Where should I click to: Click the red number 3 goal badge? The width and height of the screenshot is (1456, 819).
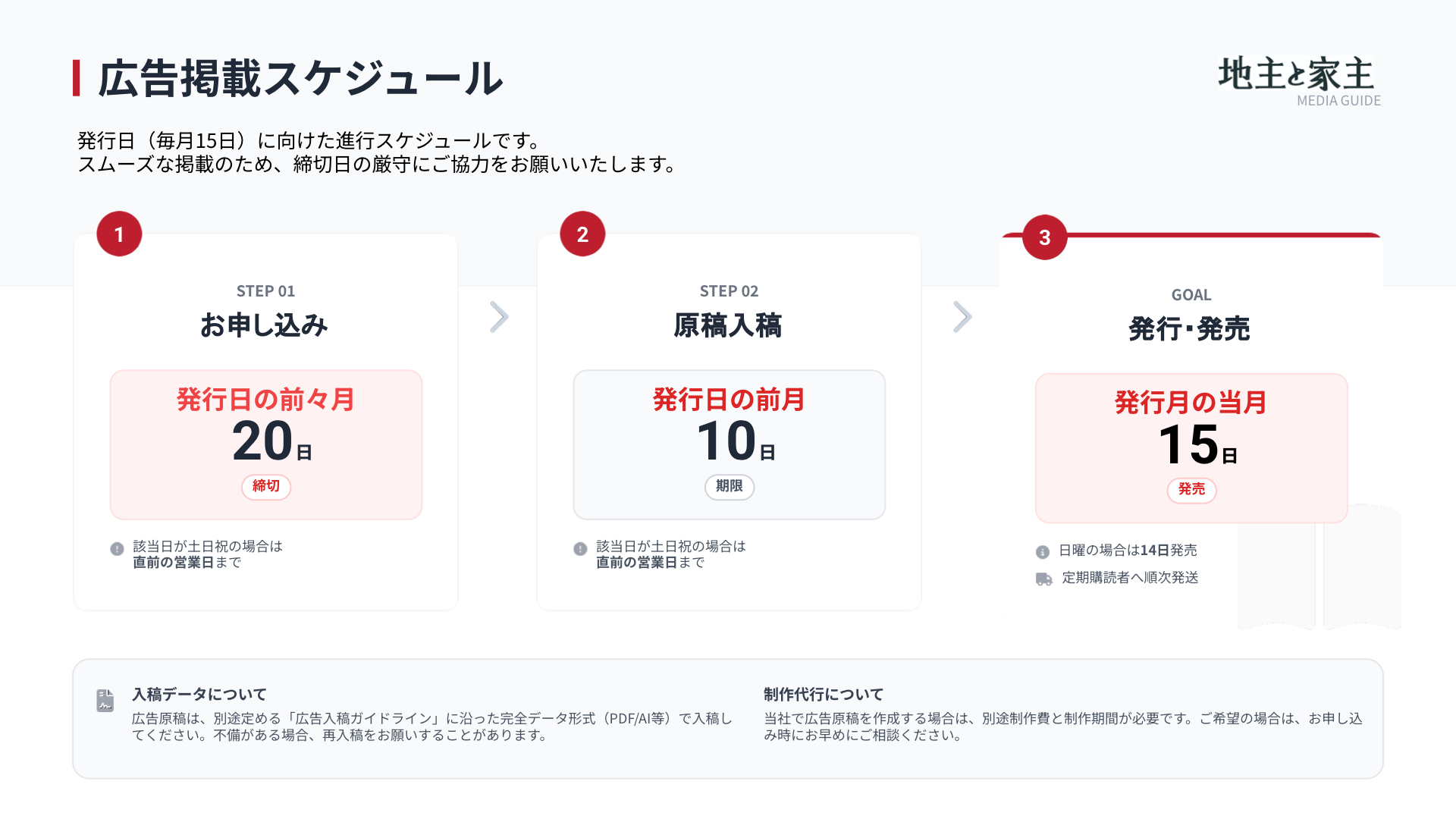(x=1044, y=237)
